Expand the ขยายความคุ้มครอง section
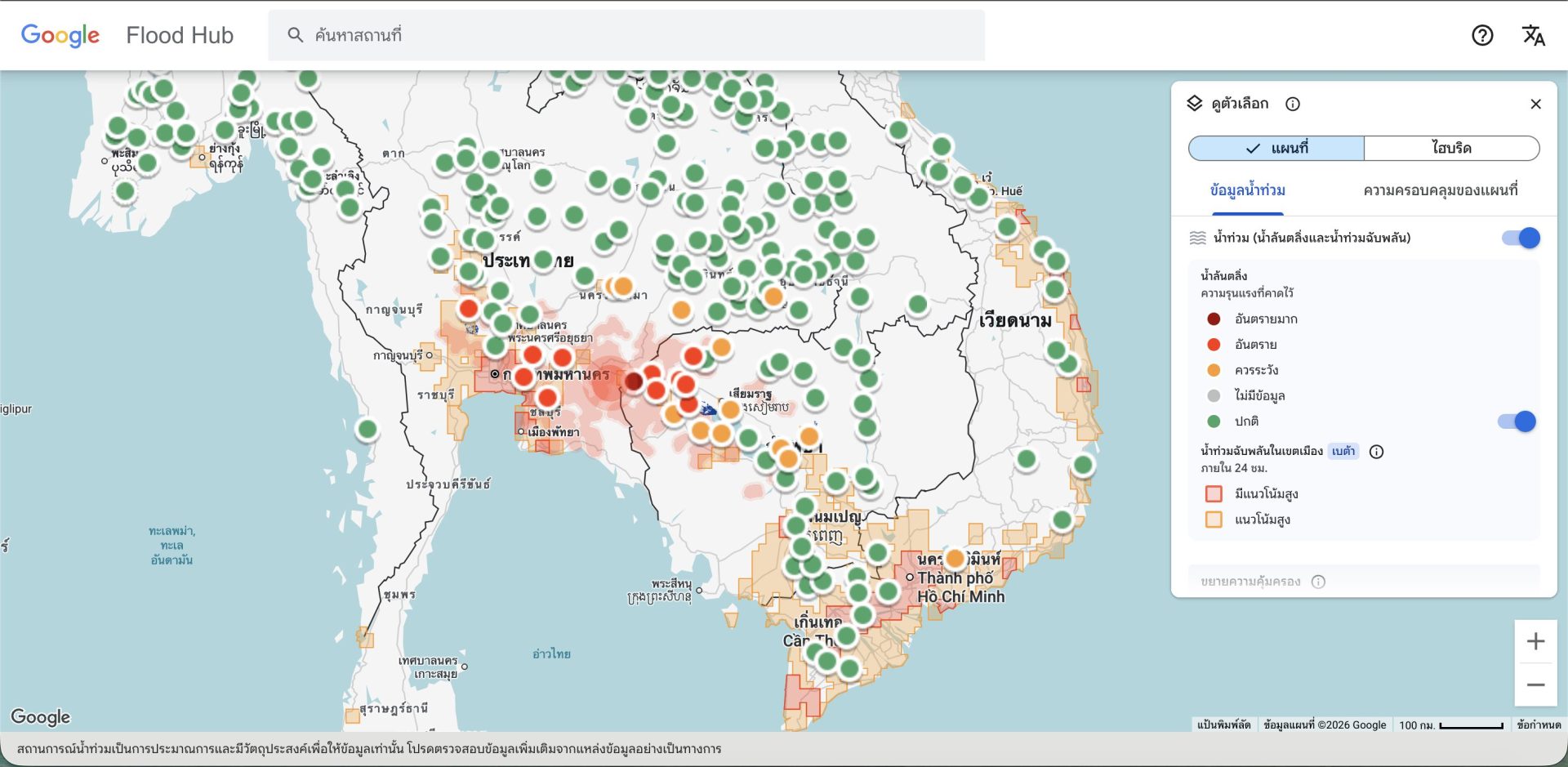Image resolution: width=1568 pixels, height=767 pixels. click(1364, 581)
